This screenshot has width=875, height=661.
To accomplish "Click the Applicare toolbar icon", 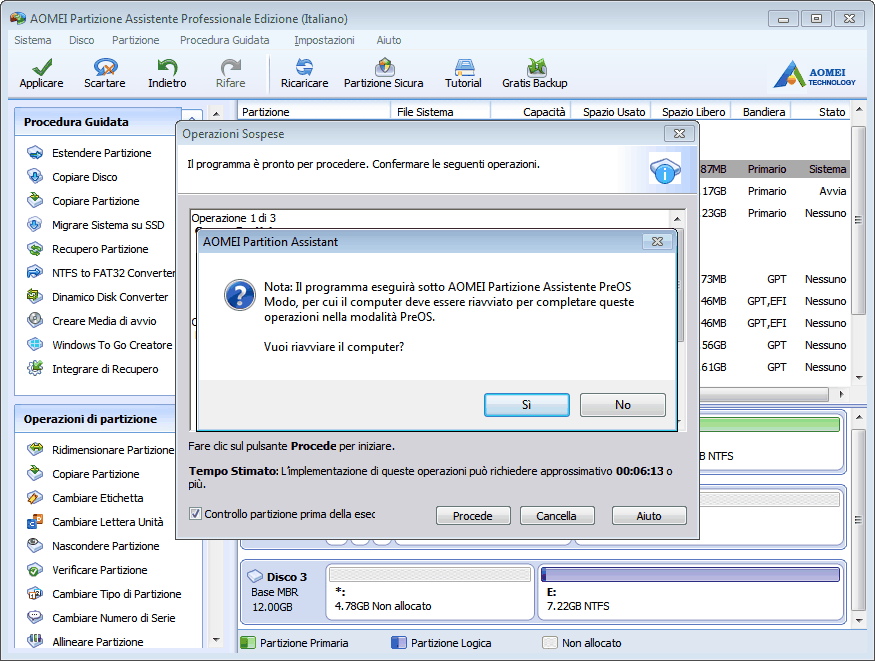I will [42, 67].
